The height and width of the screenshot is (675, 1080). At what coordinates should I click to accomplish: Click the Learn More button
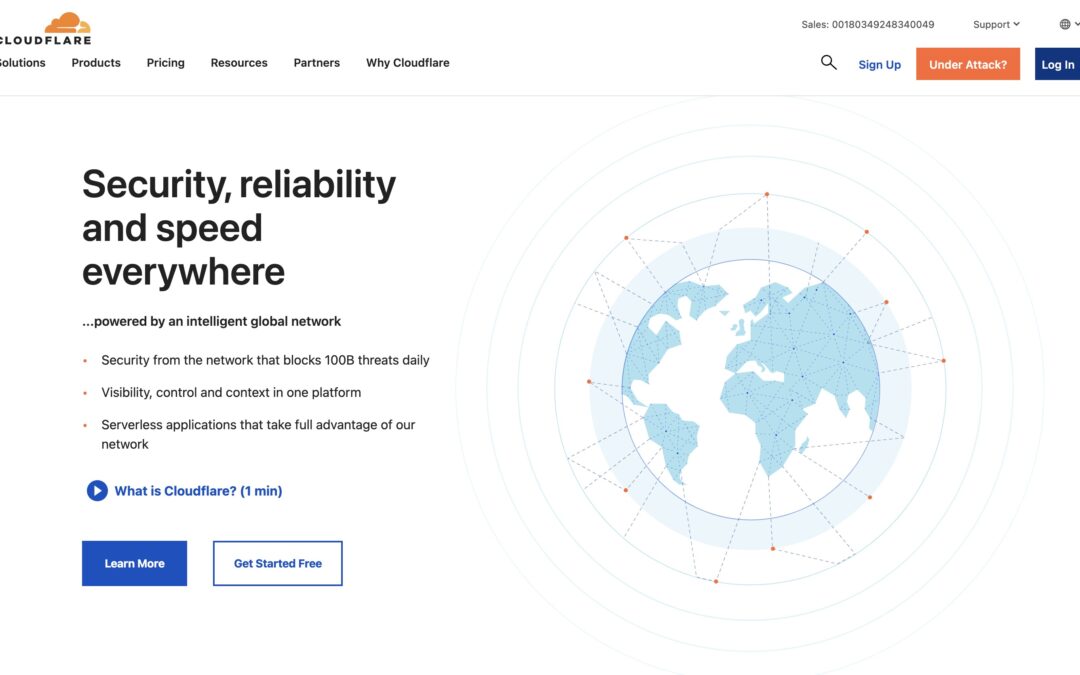click(134, 563)
